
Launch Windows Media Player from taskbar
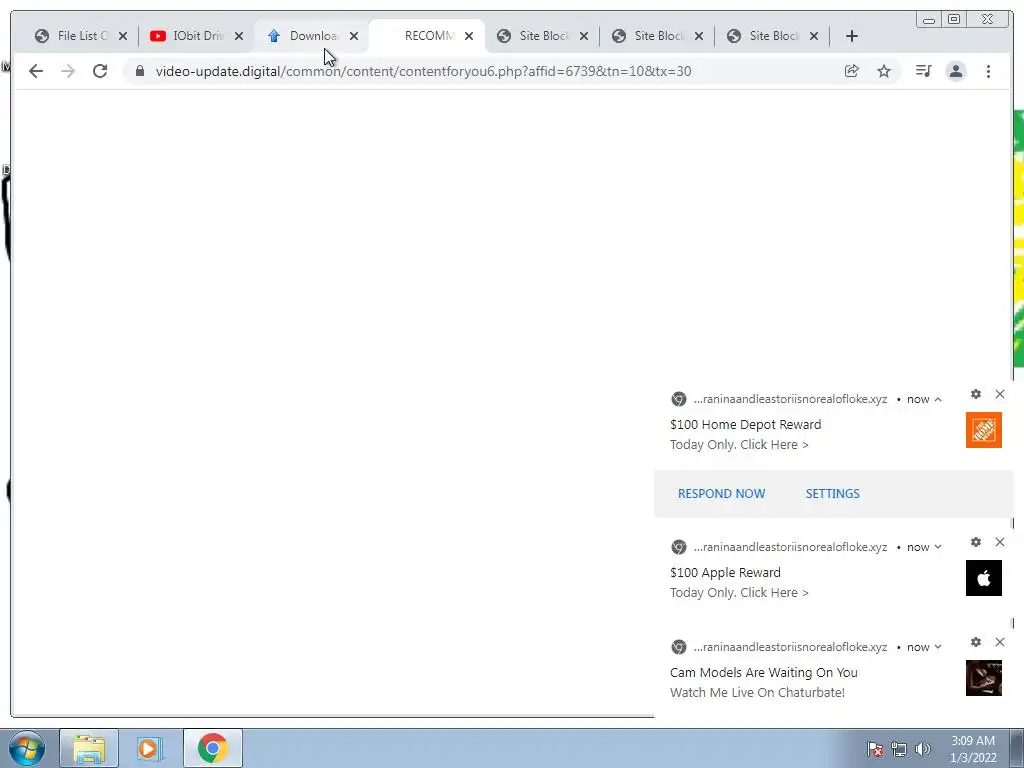coord(150,748)
